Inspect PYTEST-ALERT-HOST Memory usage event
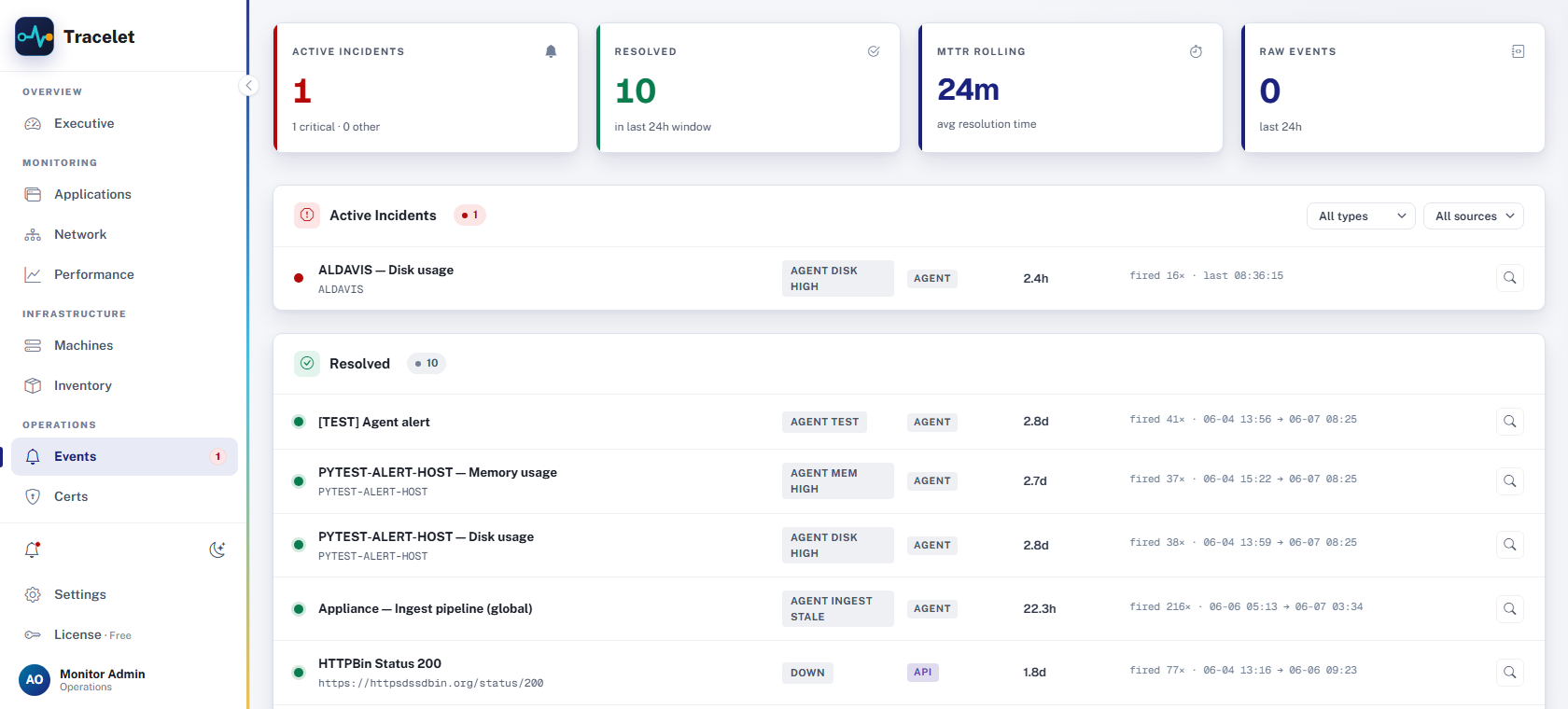1568x709 pixels. [x=1509, y=480]
